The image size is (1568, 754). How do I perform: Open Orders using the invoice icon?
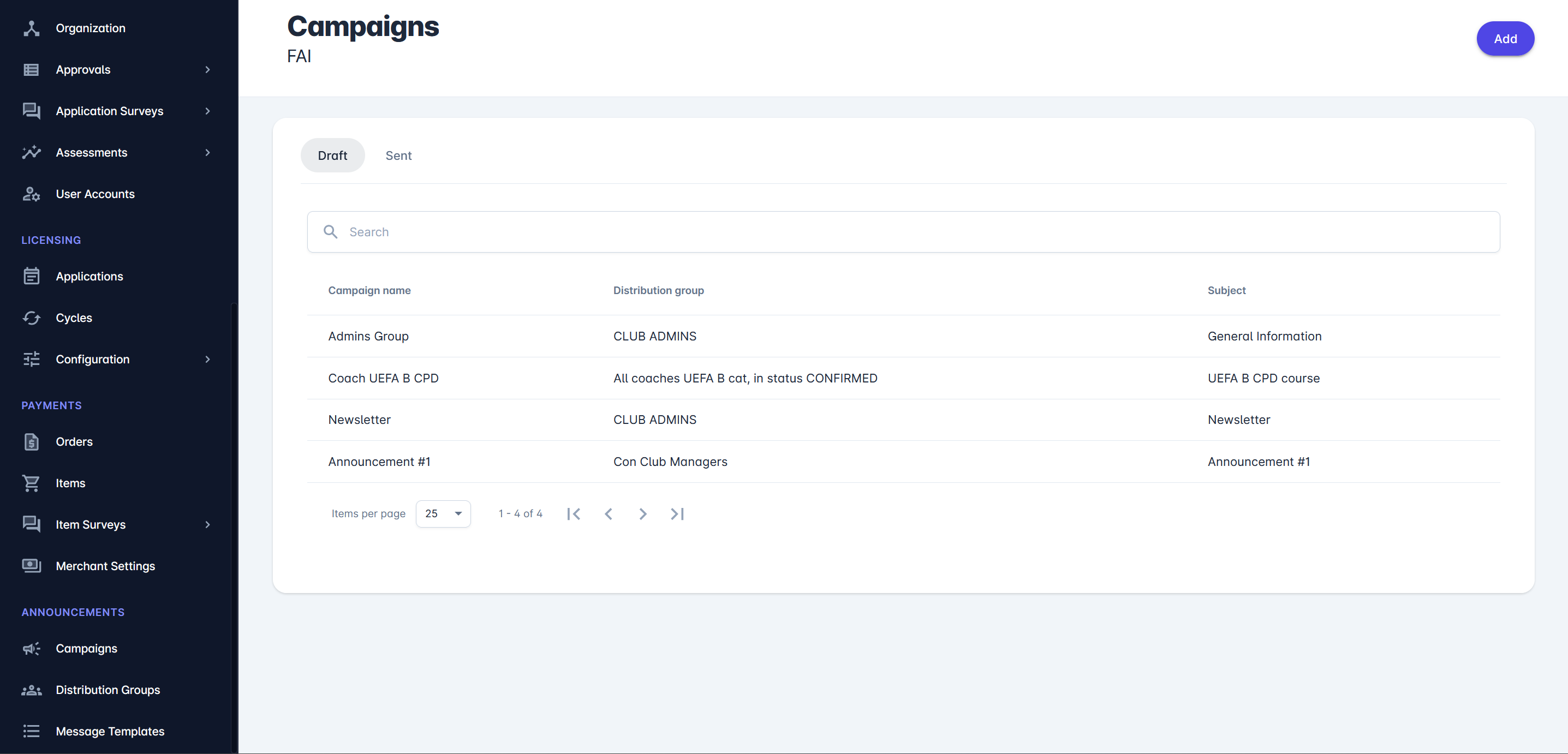31,442
